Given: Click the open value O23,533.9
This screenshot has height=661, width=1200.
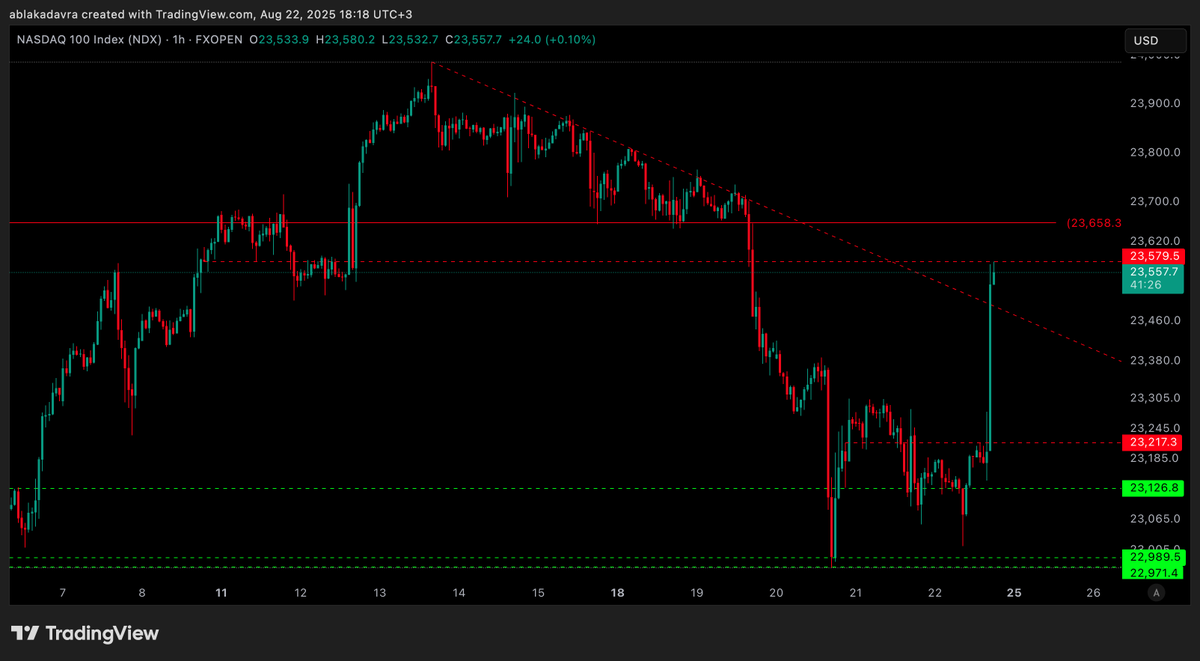Looking at the screenshot, I should 280,39.
